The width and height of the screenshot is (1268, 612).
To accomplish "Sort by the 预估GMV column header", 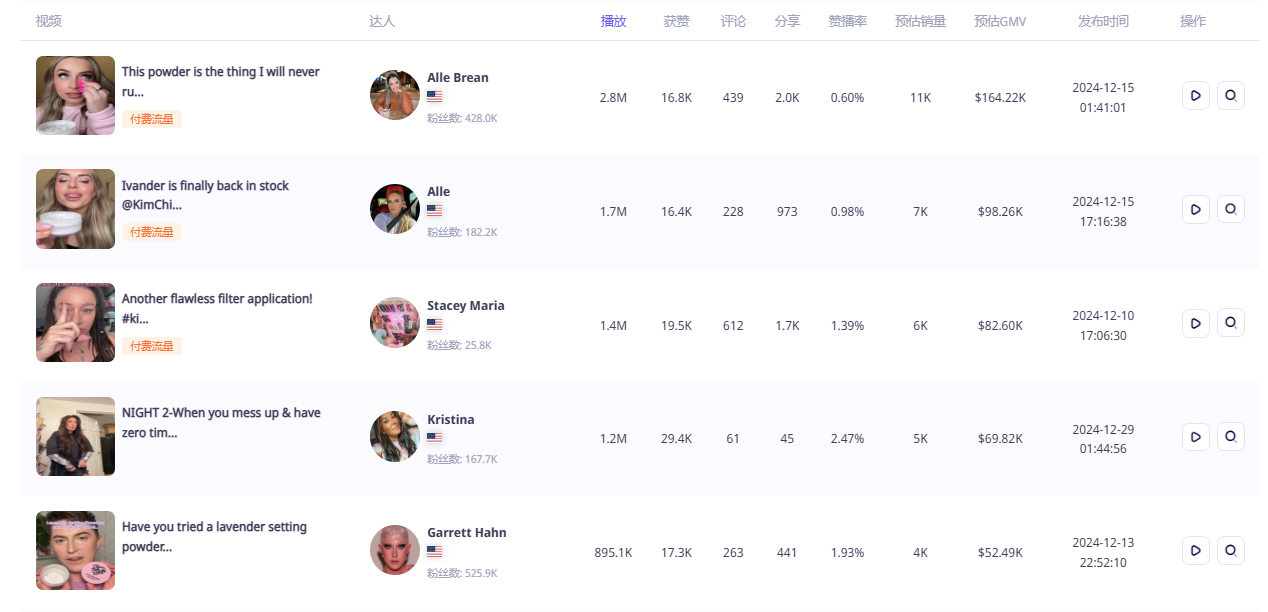I will (999, 21).
